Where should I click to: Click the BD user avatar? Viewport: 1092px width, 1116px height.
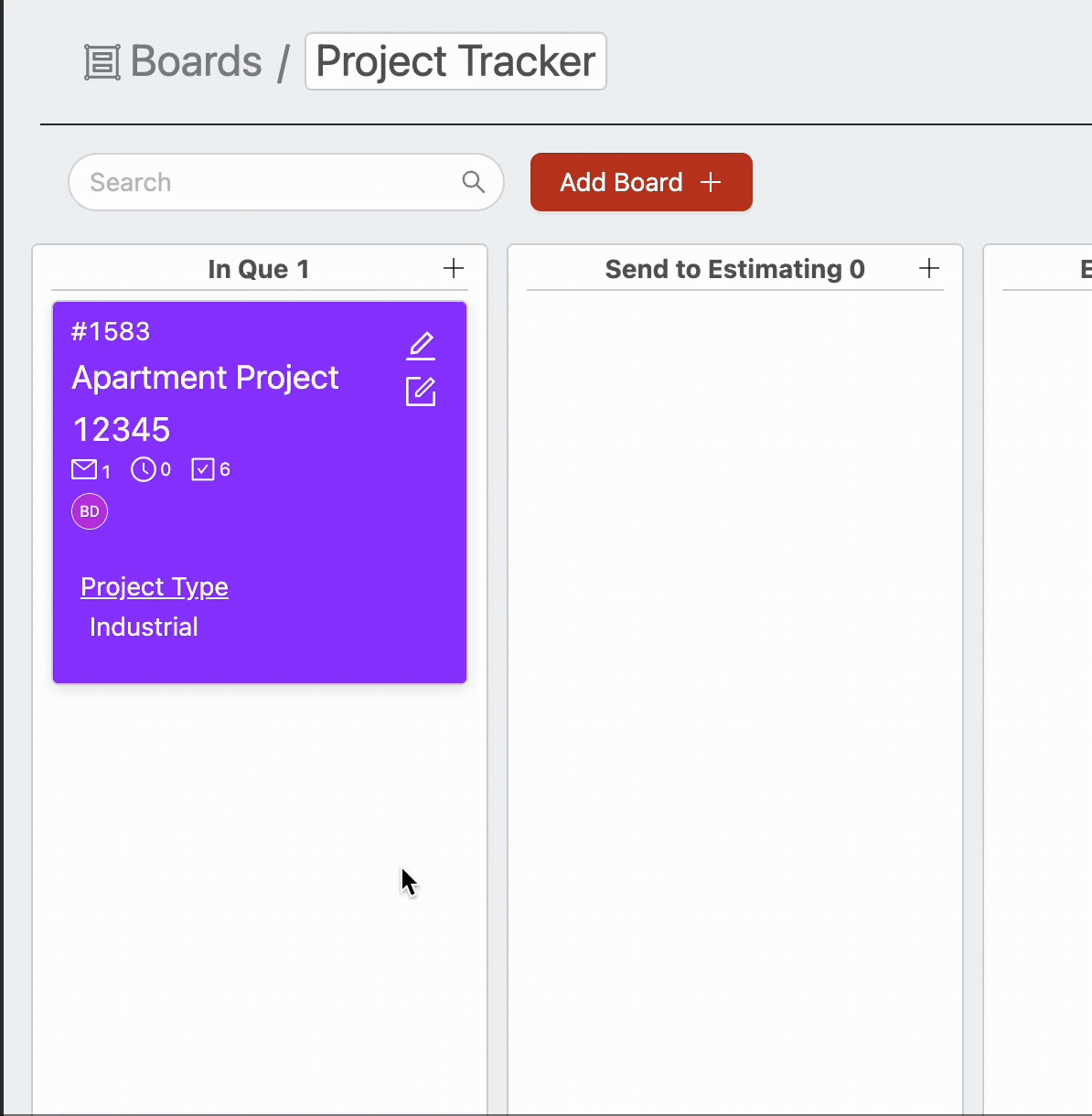90,511
